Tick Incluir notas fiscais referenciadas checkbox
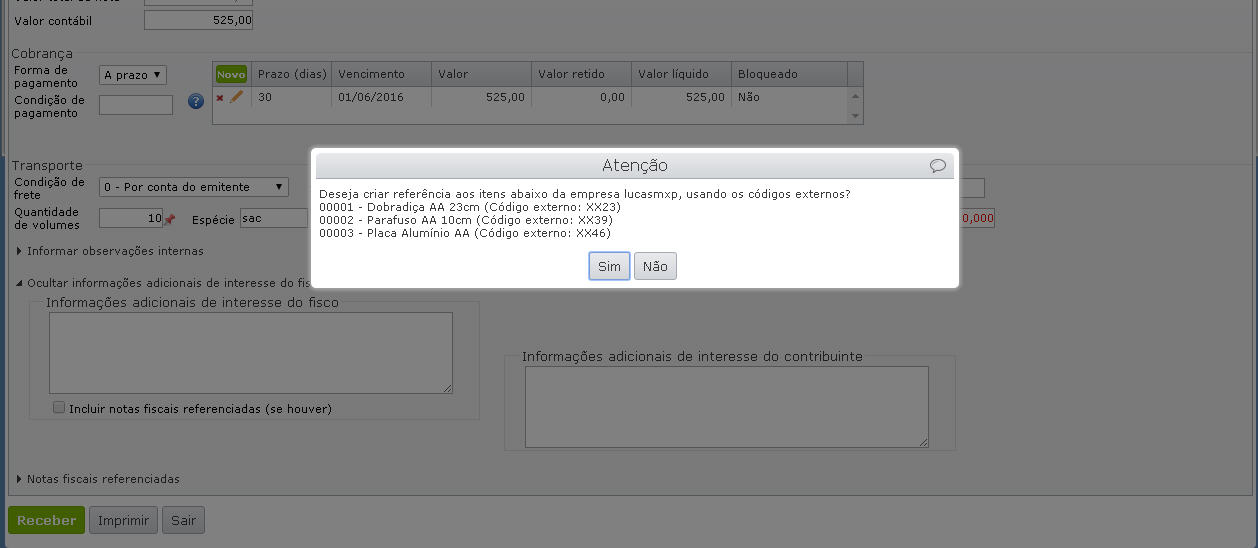The image size is (1258, 548). click(x=59, y=408)
